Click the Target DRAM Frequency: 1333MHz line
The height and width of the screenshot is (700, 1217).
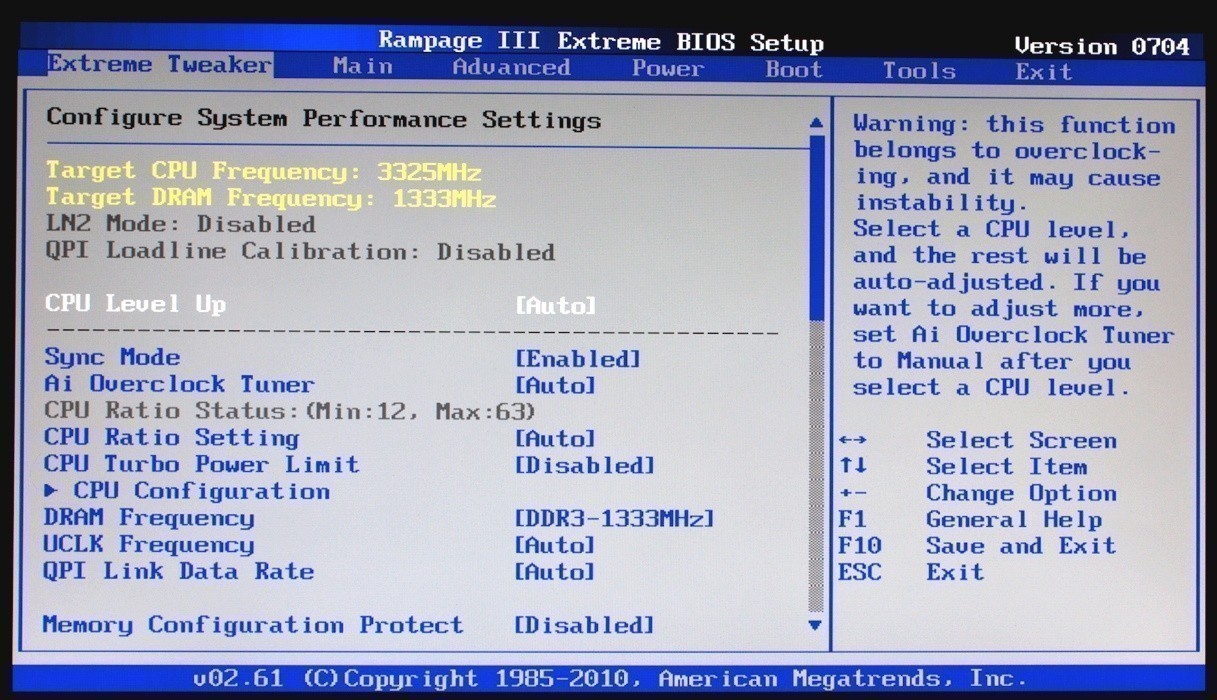click(x=271, y=198)
